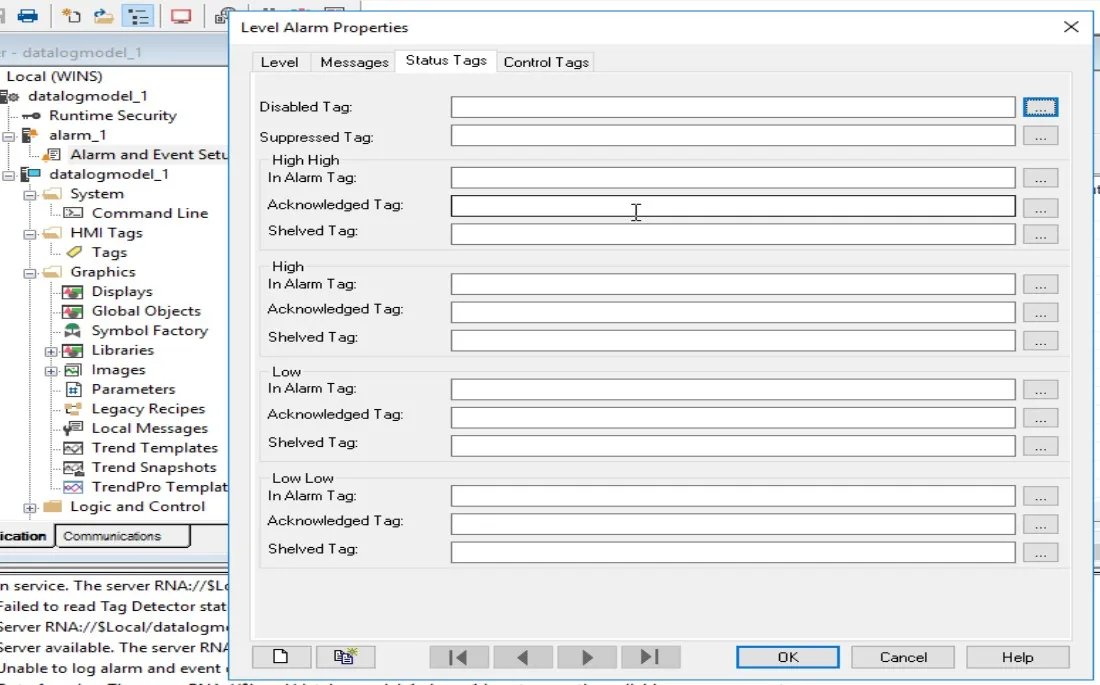Click the TrendPro Templates icon
The height and width of the screenshot is (685, 1100).
73,487
